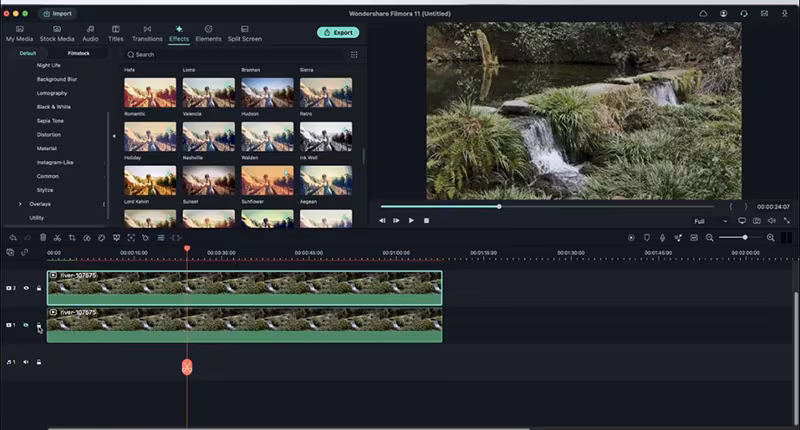Open the Titles tab
The image size is (800, 430).
pos(116,34)
